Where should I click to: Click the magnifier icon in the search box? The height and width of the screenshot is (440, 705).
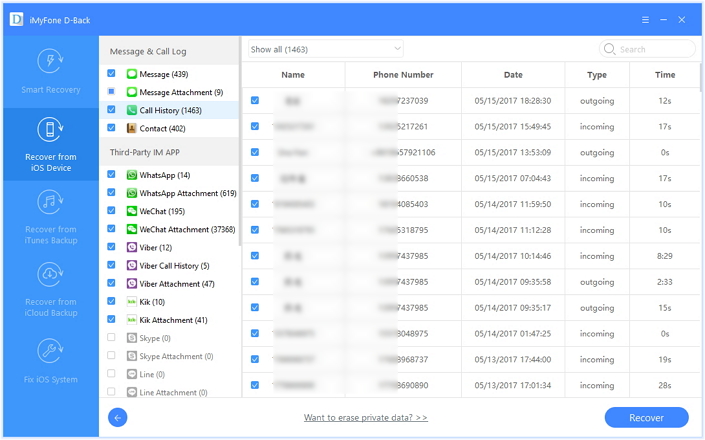pyautogui.click(x=609, y=49)
